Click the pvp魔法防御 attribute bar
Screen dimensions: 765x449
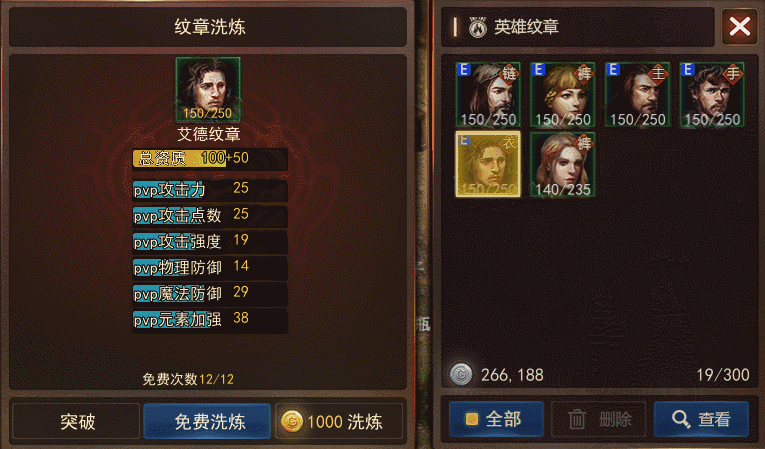(210, 293)
